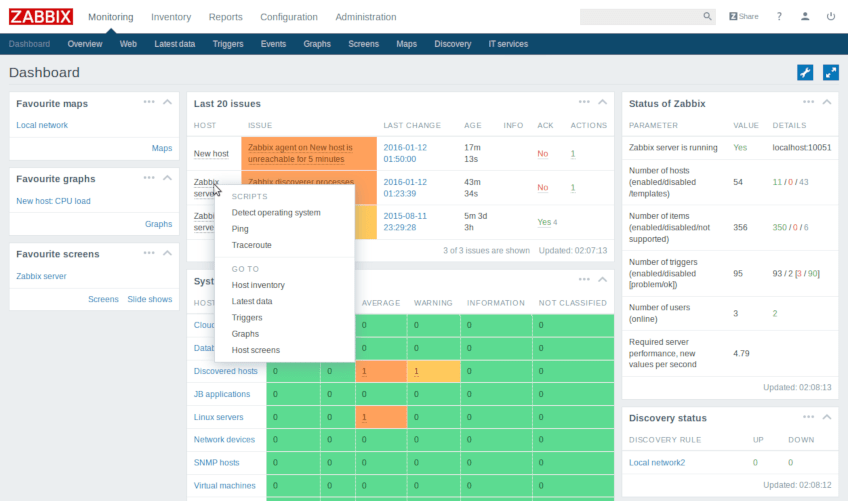
Task: Open the Inventory main menu
Action: point(171,17)
